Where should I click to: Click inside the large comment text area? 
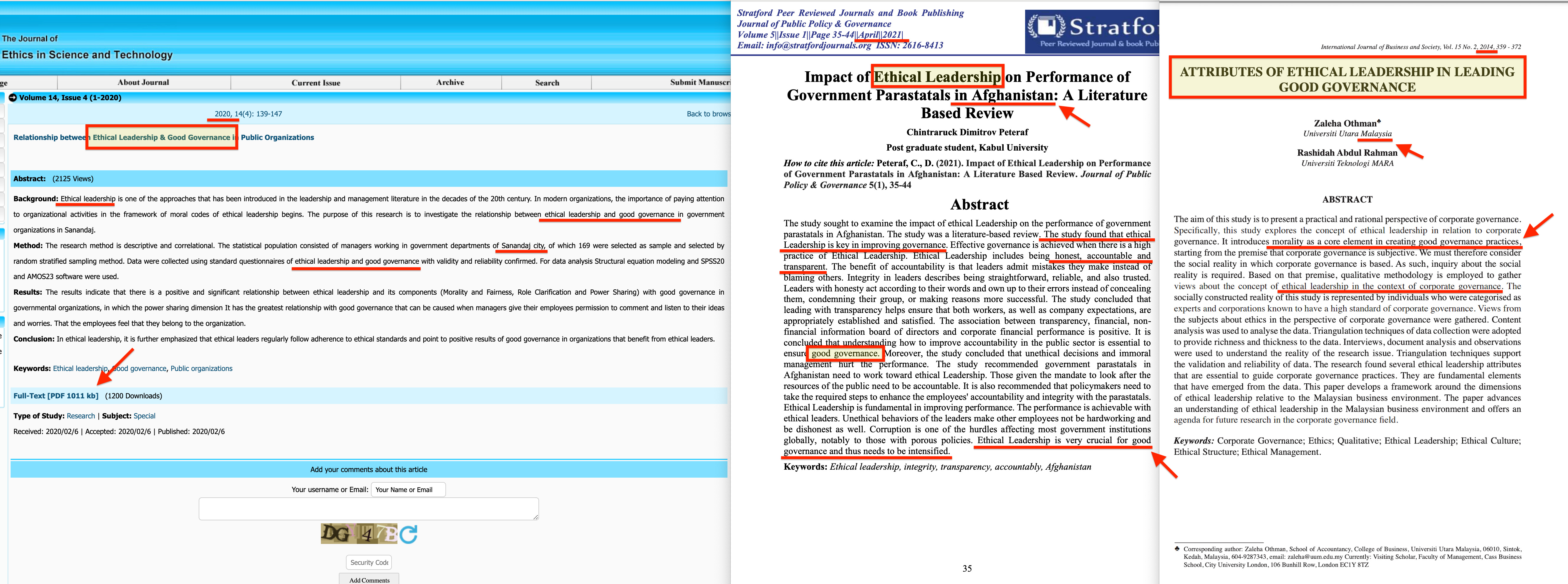coord(369,509)
